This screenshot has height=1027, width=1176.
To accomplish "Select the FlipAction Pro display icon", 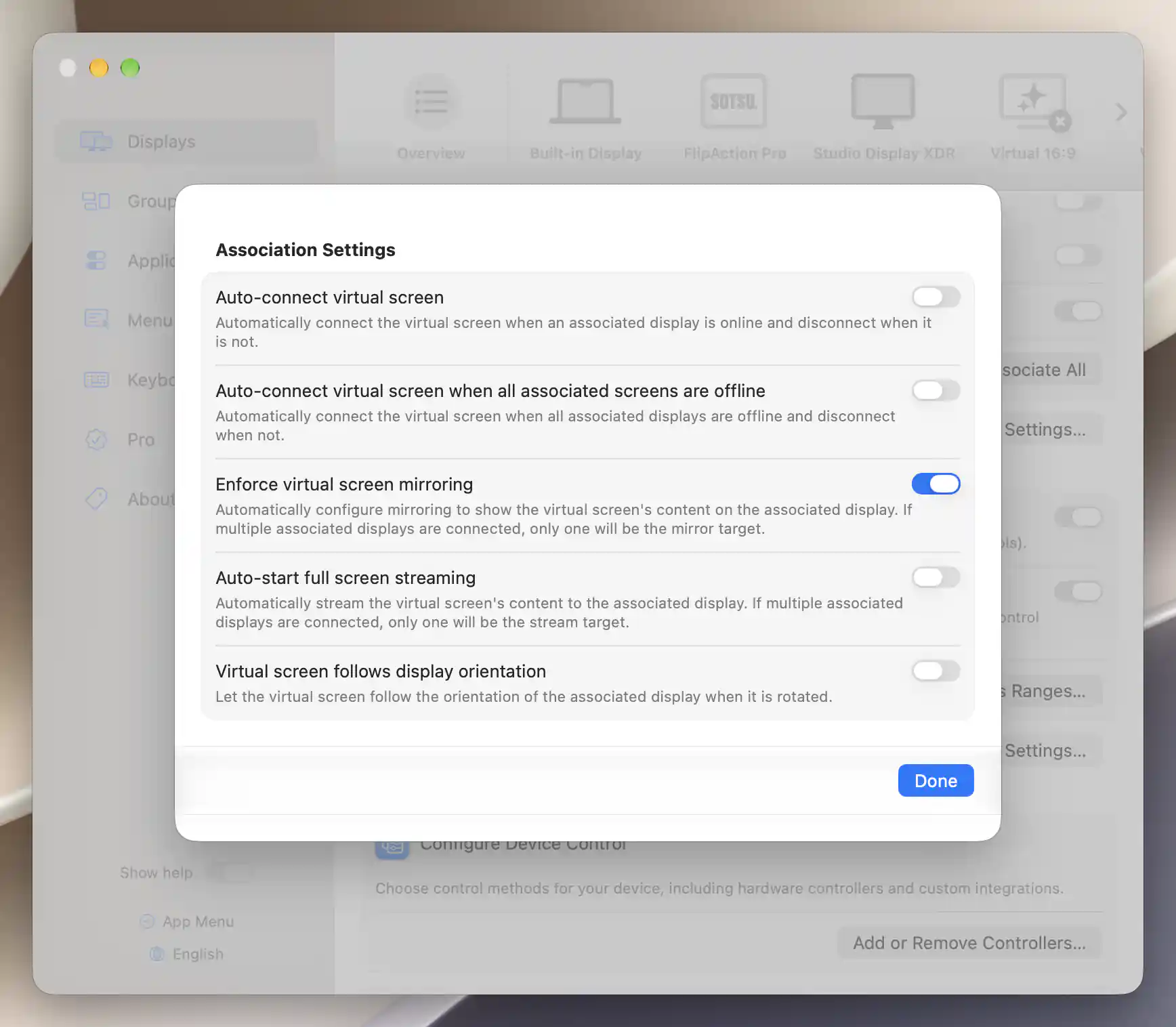I will point(734,102).
